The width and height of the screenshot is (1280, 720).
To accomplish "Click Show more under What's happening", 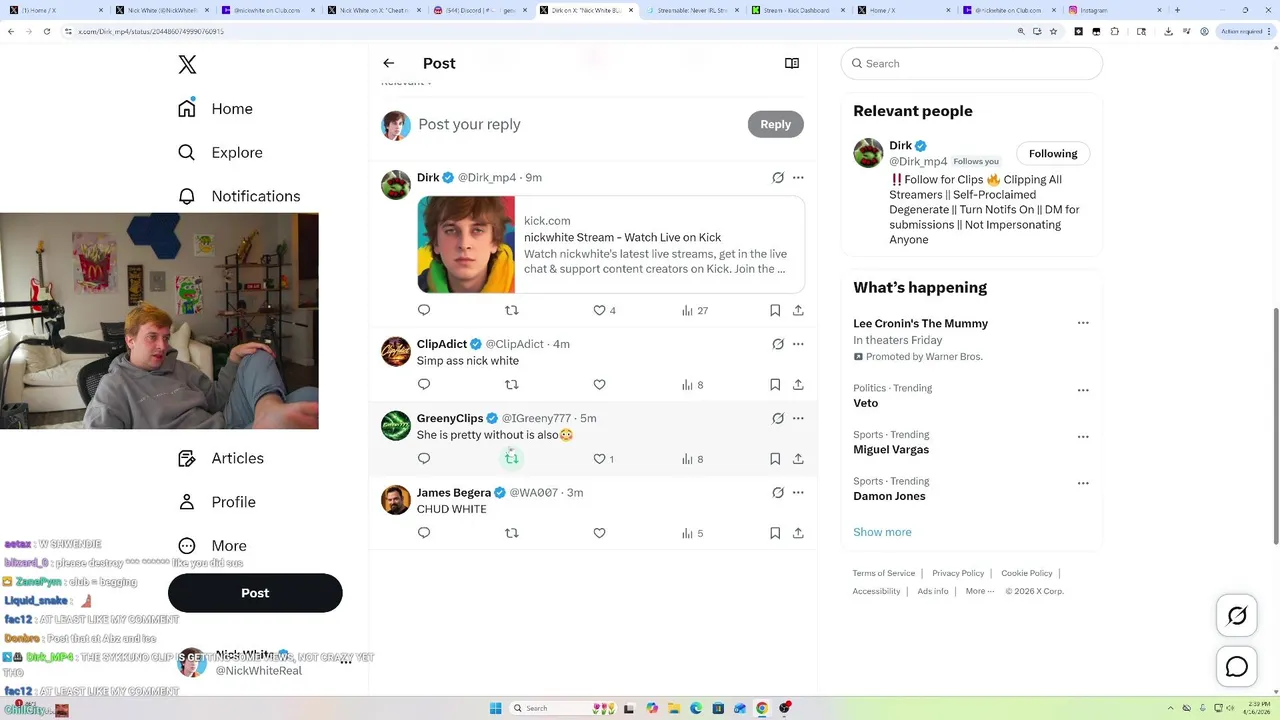I will coord(882,532).
